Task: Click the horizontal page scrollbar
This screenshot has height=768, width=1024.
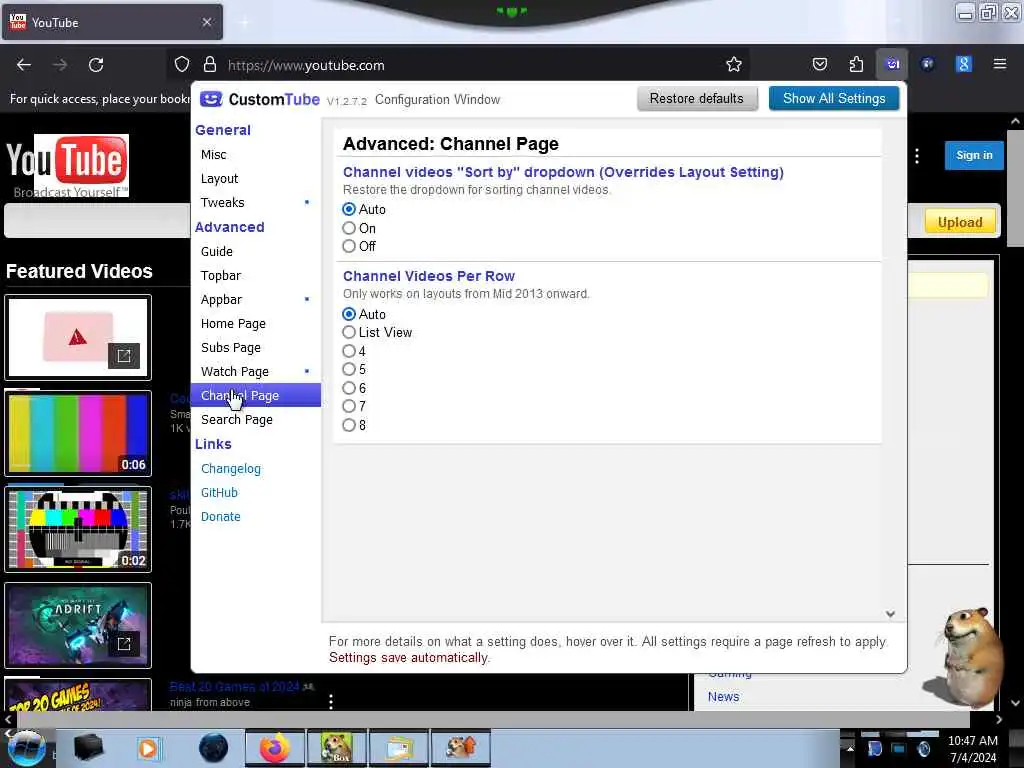Action: (x=493, y=719)
